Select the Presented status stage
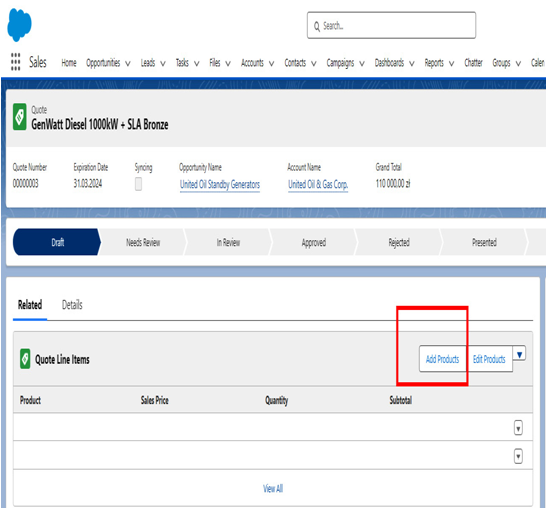 pos(484,242)
